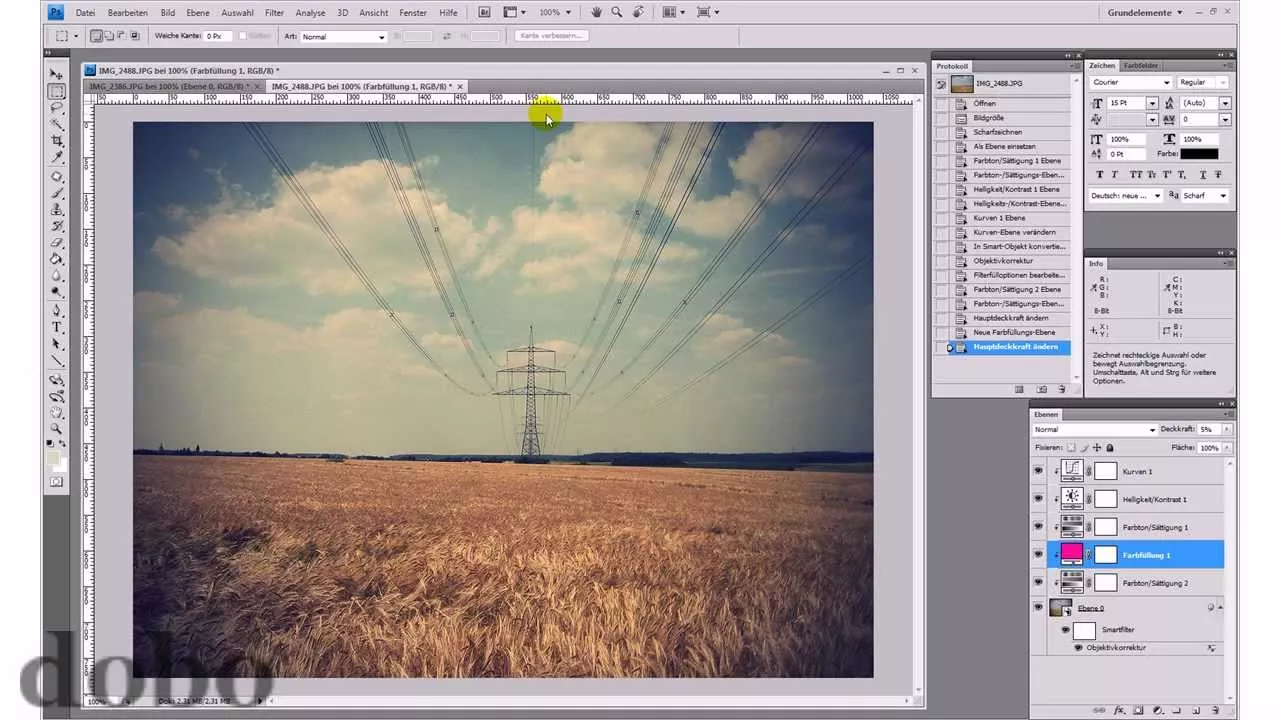Select the Eyedropper tool
This screenshot has width=1280, height=720.
[x=57, y=156]
